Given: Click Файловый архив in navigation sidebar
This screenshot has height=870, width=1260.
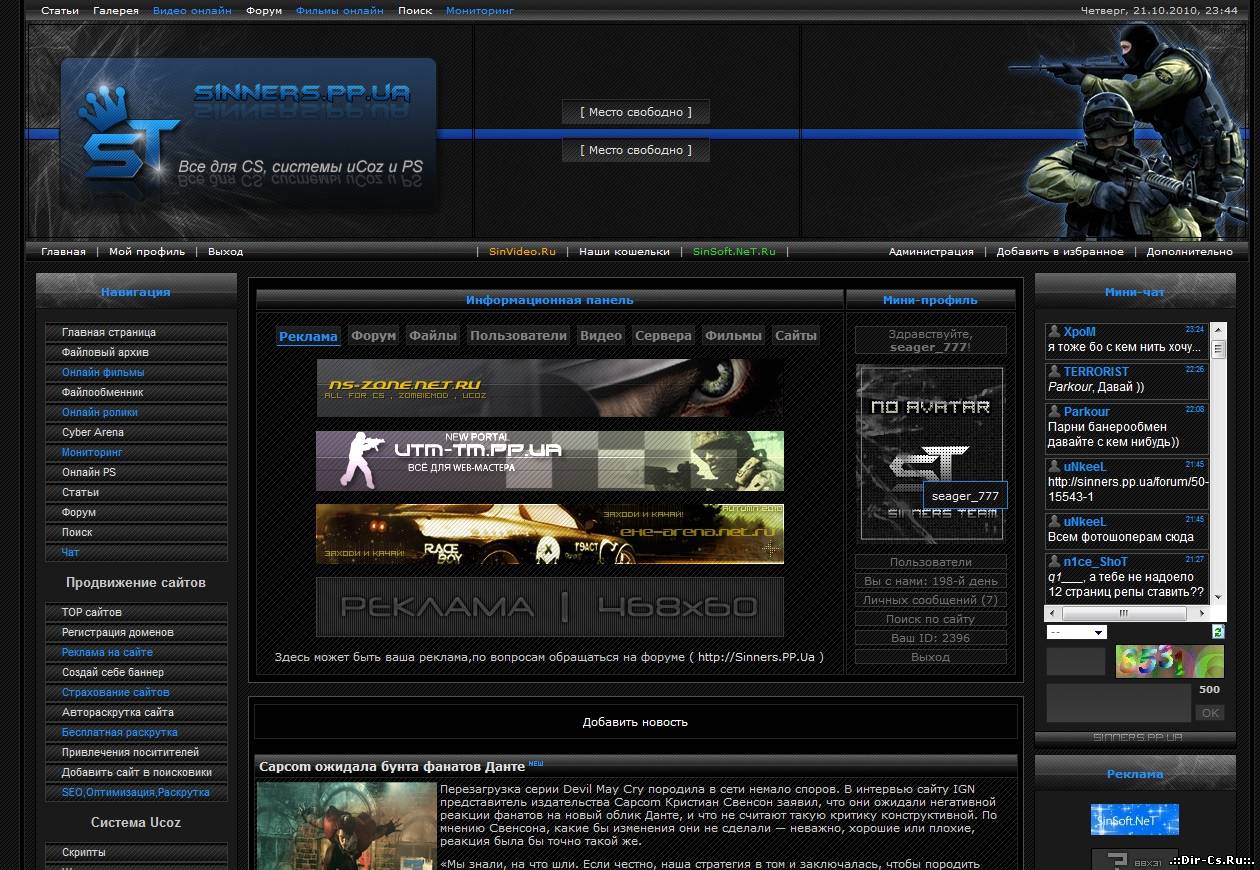Looking at the screenshot, I should pyautogui.click(x=105, y=352).
